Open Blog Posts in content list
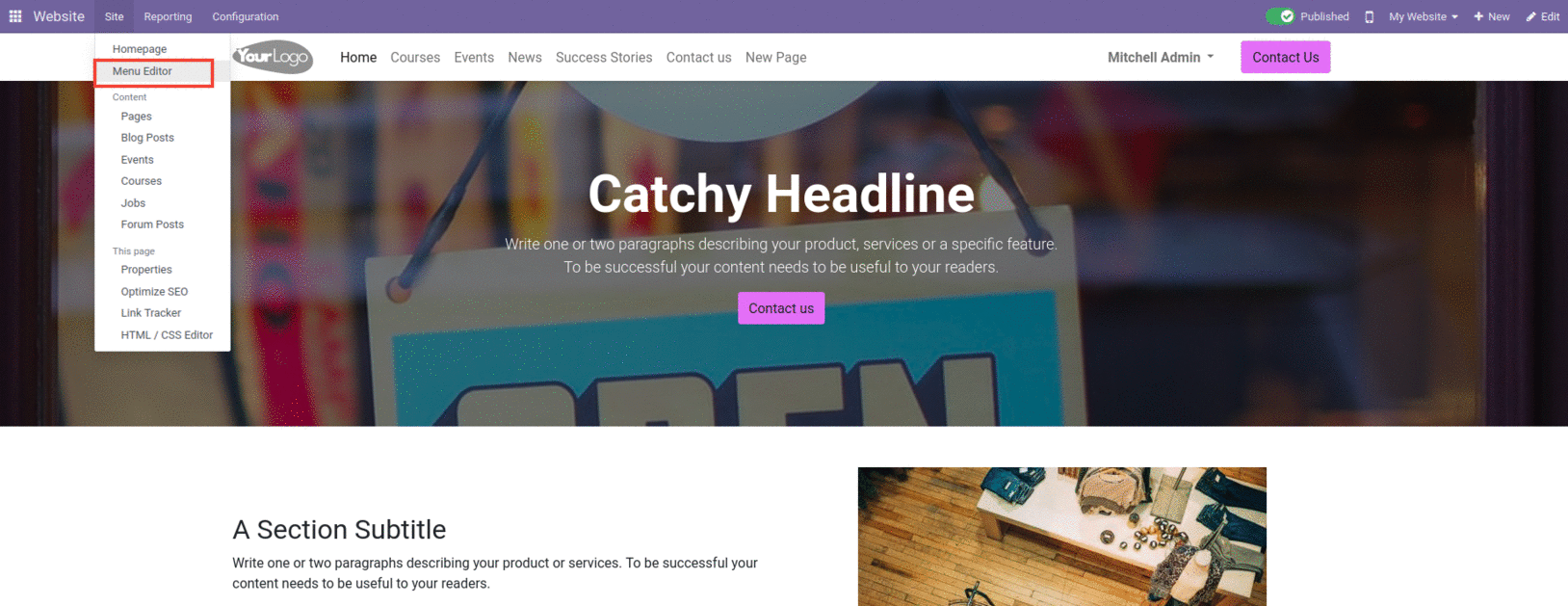1568x606 pixels. 147,138
